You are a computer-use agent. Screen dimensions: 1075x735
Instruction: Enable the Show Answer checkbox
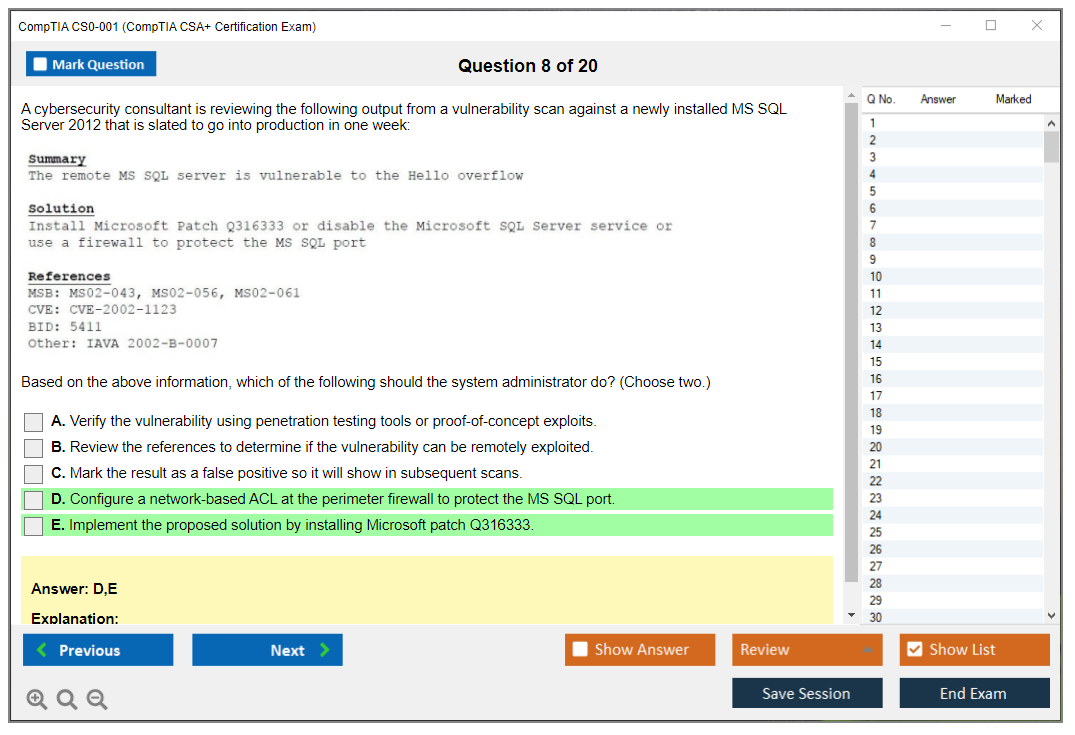coord(581,650)
